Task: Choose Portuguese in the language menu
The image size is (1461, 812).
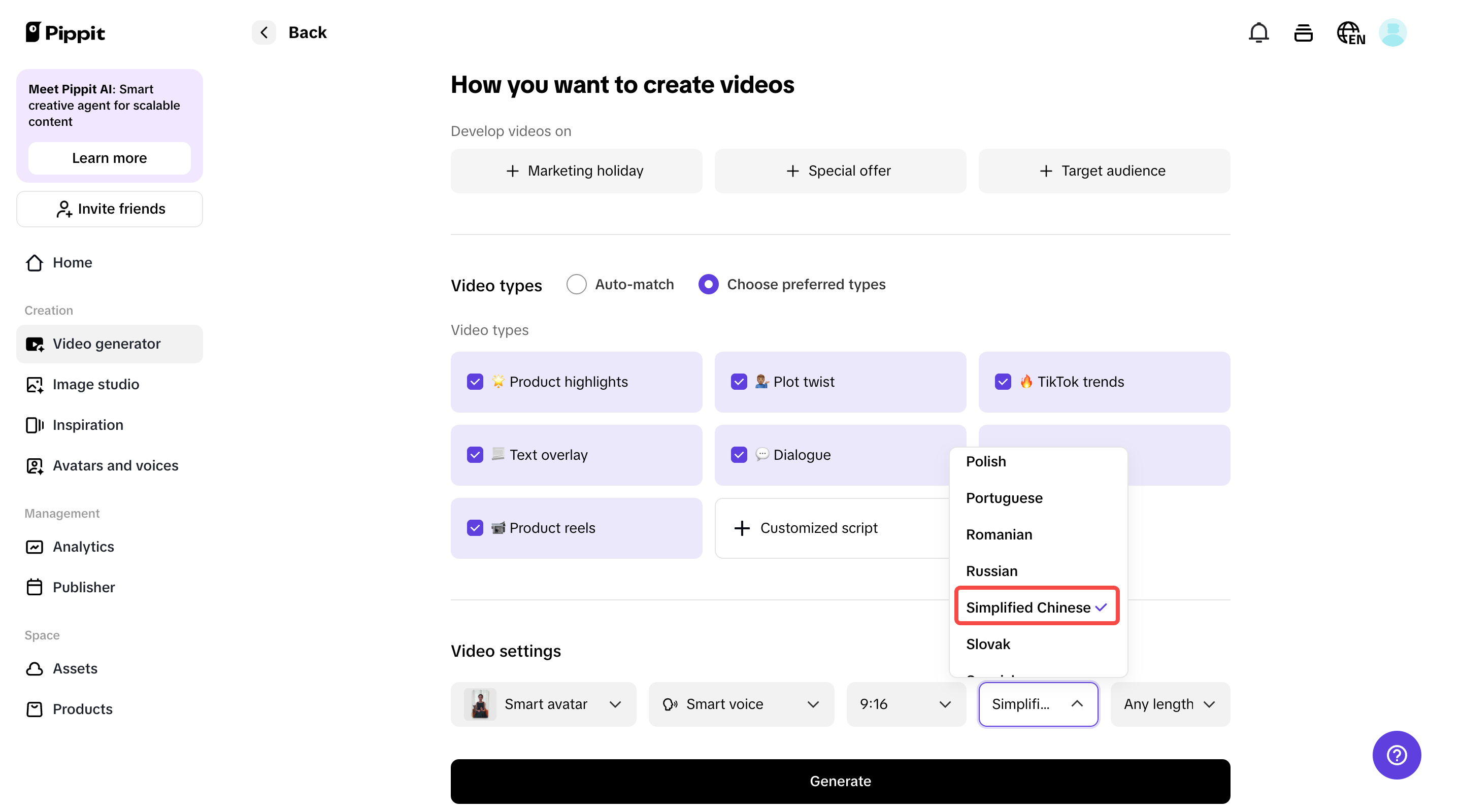Action: coord(1004,498)
